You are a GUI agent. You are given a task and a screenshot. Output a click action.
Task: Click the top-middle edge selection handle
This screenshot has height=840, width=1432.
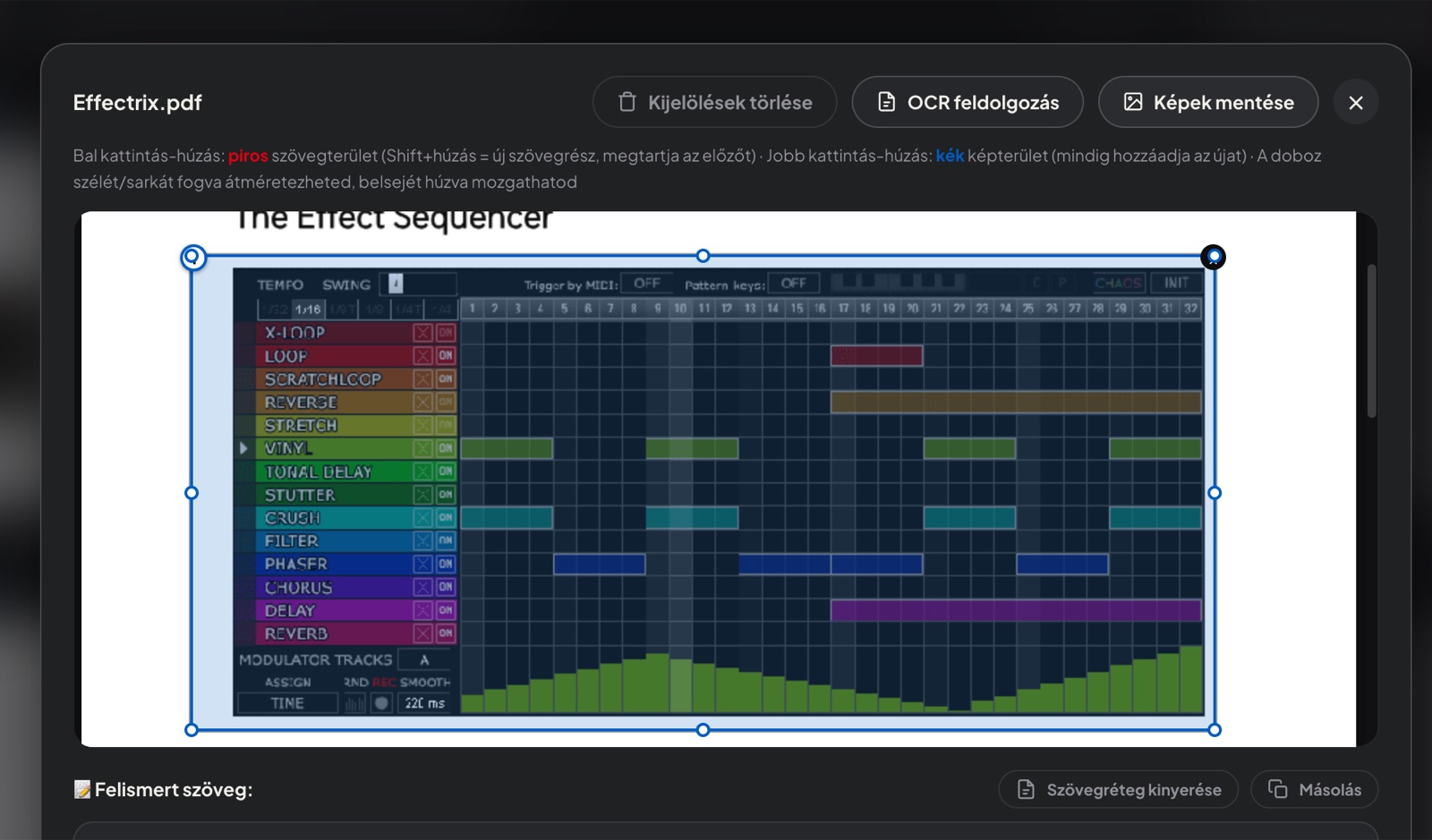(703, 256)
